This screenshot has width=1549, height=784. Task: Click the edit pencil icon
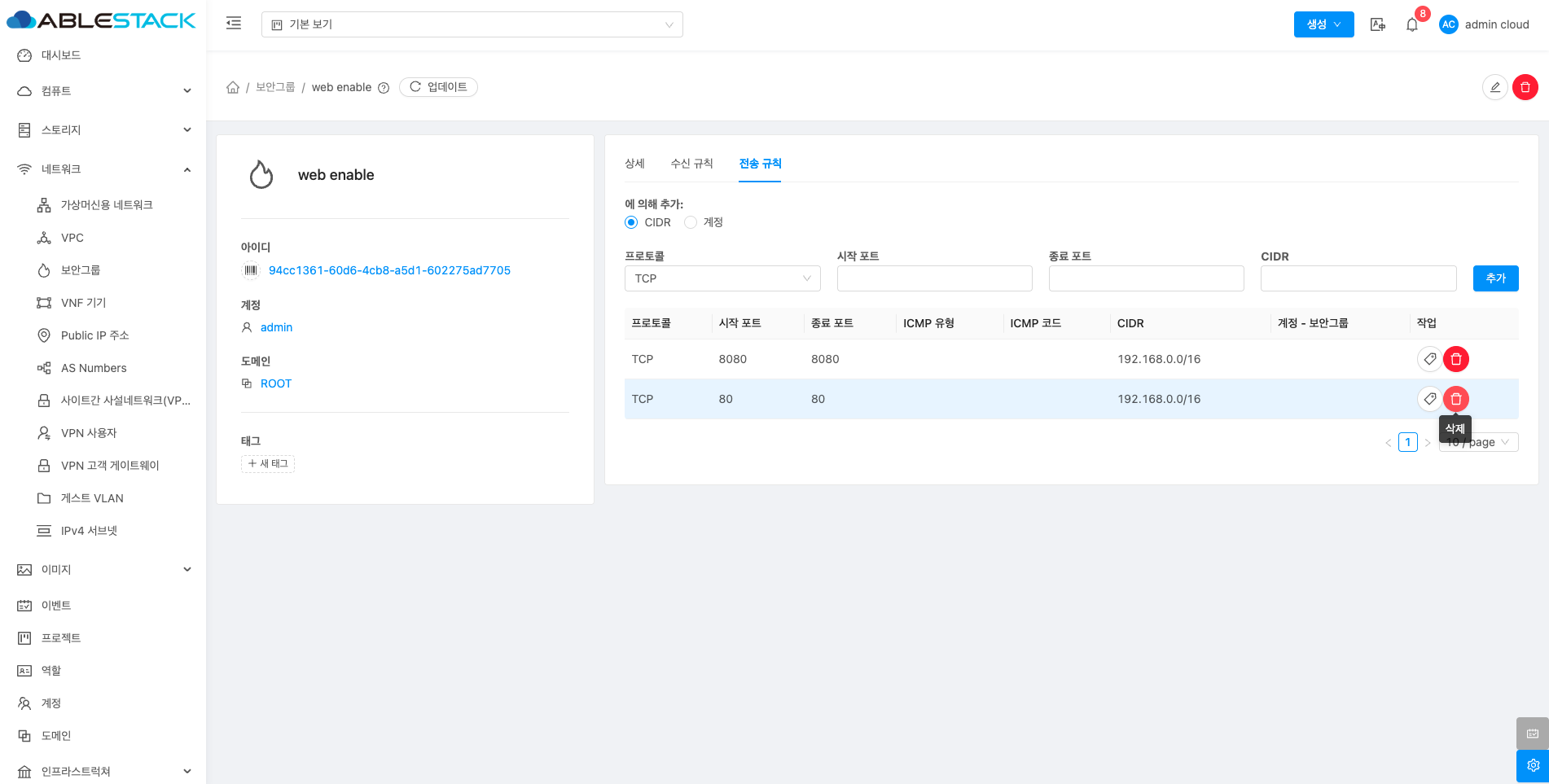pyautogui.click(x=1494, y=87)
